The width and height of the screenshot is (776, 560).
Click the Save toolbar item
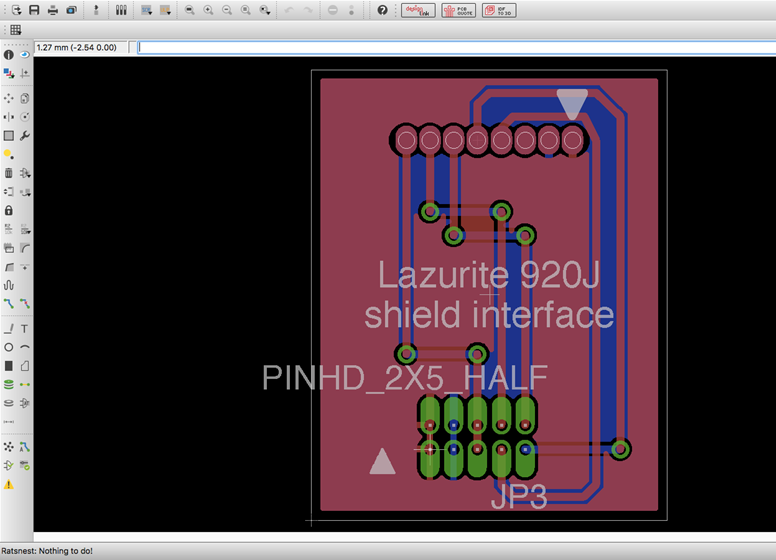[34, 10]
